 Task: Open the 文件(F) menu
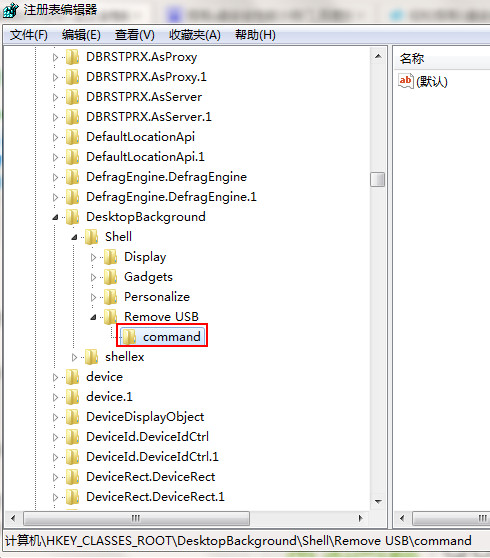[28, 35]
